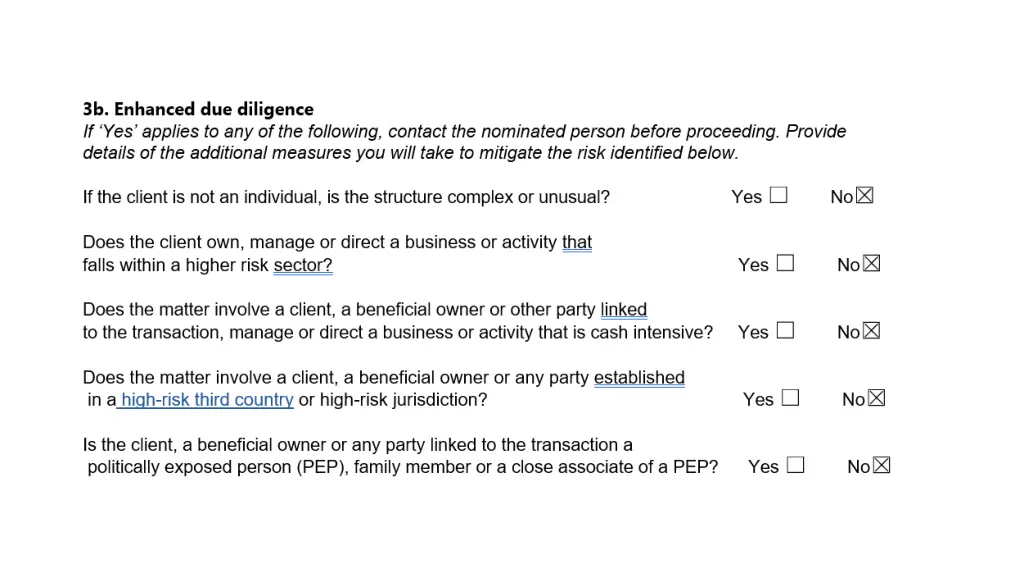This screenshot has height=576, width=1024.
Task: Click the underlined word 'that'
Action: [x=577, y=242]
